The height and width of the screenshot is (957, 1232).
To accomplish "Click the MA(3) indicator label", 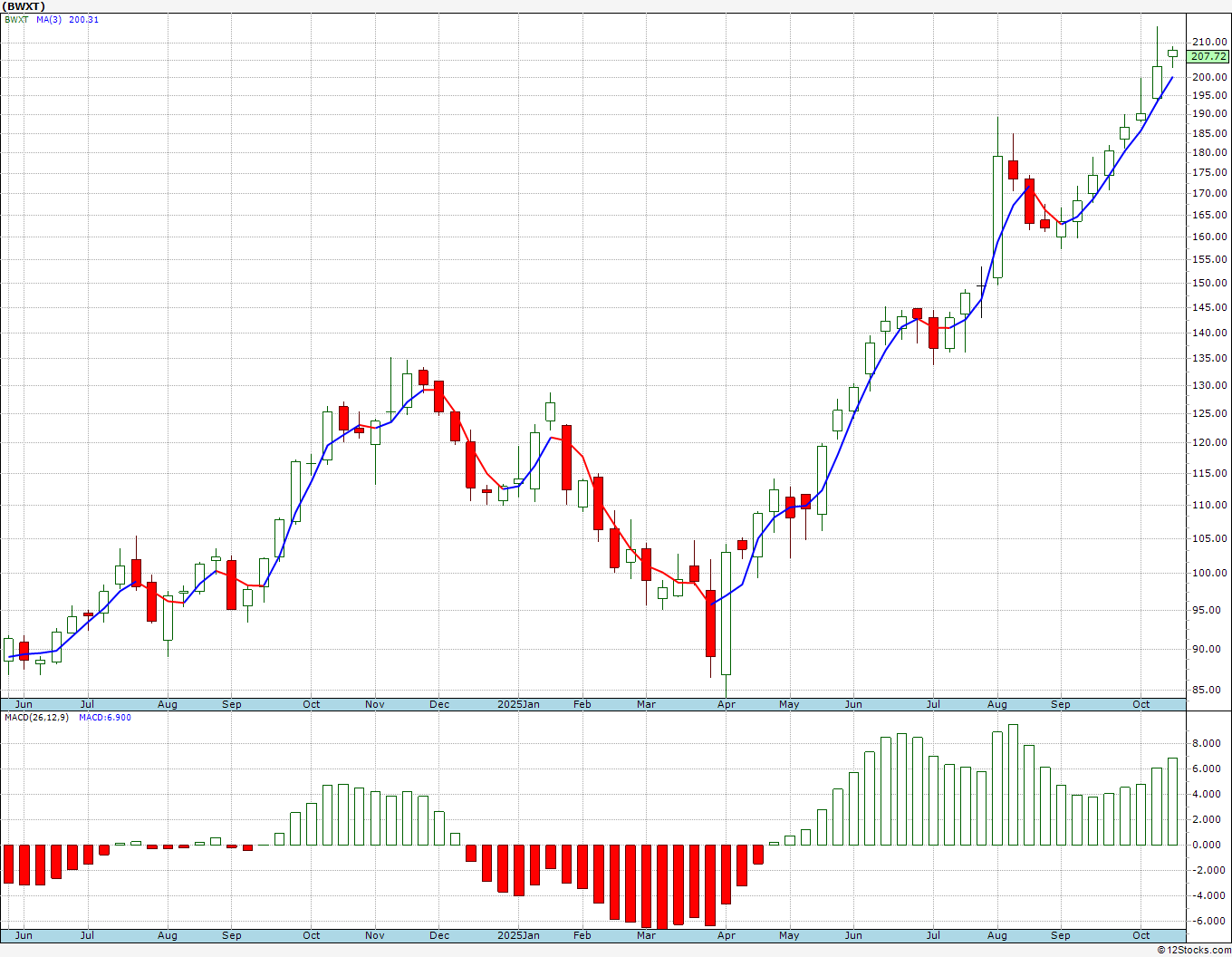I will coord(49,19).
